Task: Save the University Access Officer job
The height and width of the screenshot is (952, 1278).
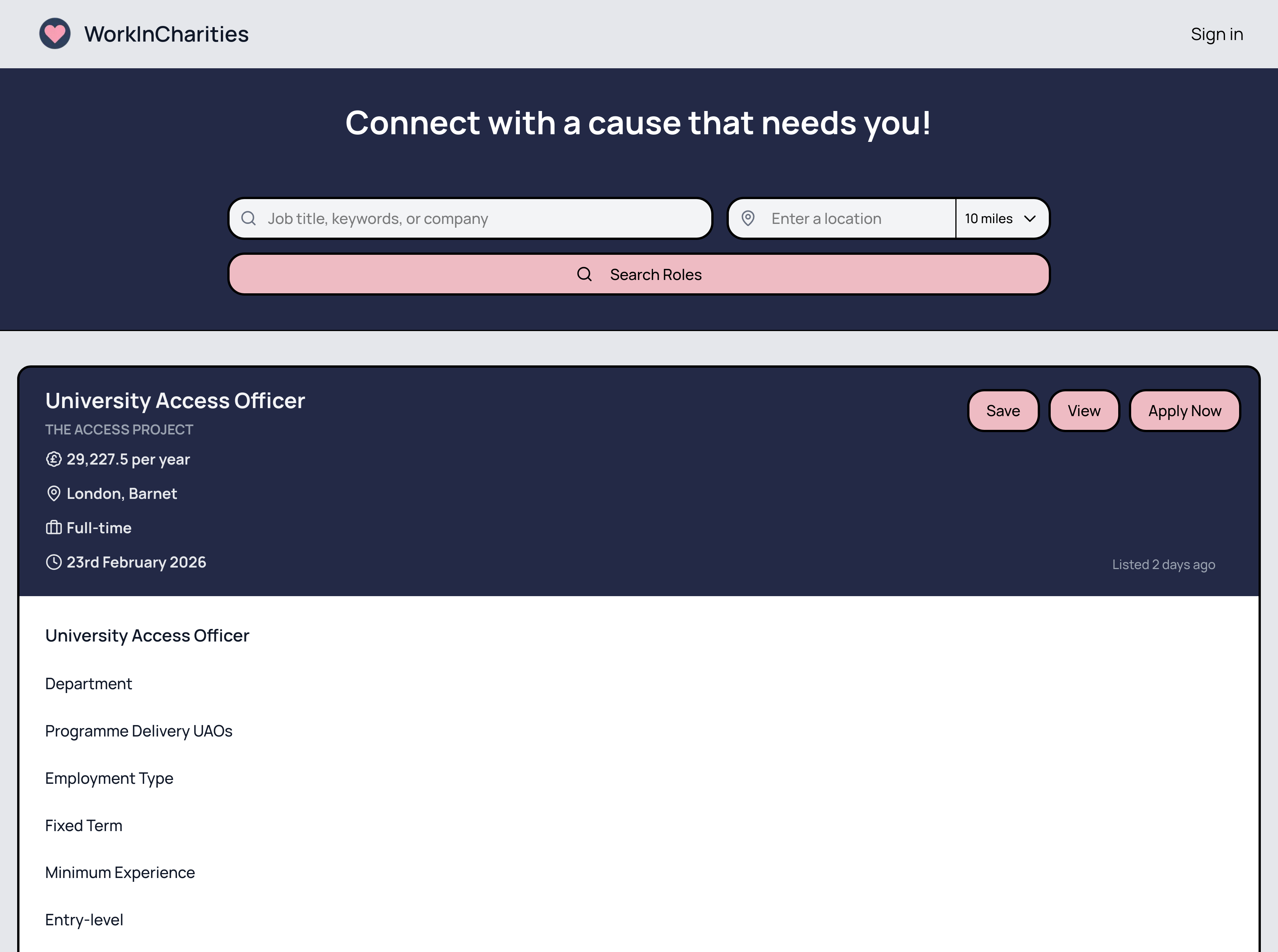Action: coord(1003,411)
